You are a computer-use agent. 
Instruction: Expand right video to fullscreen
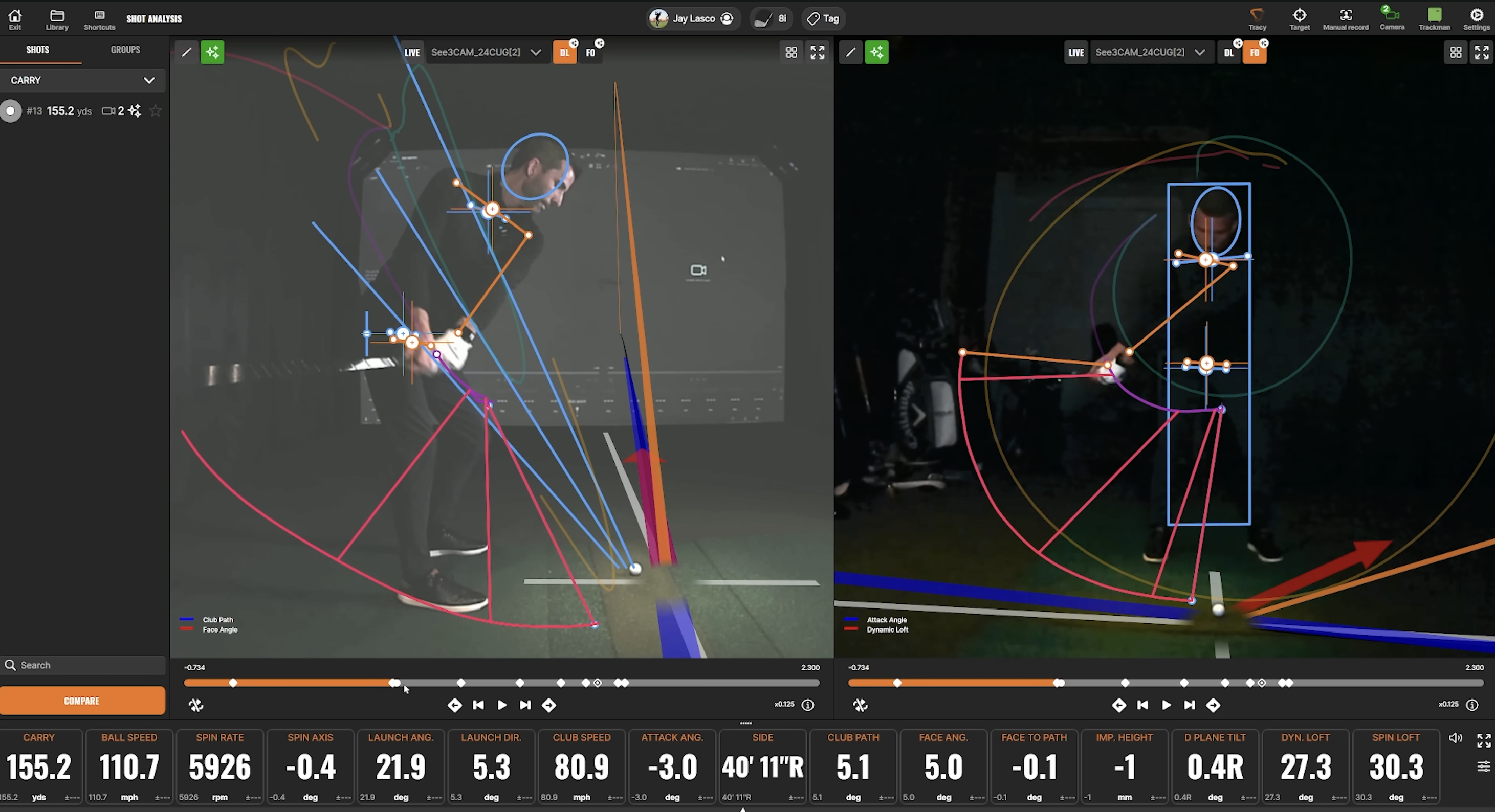point(1482,52)
